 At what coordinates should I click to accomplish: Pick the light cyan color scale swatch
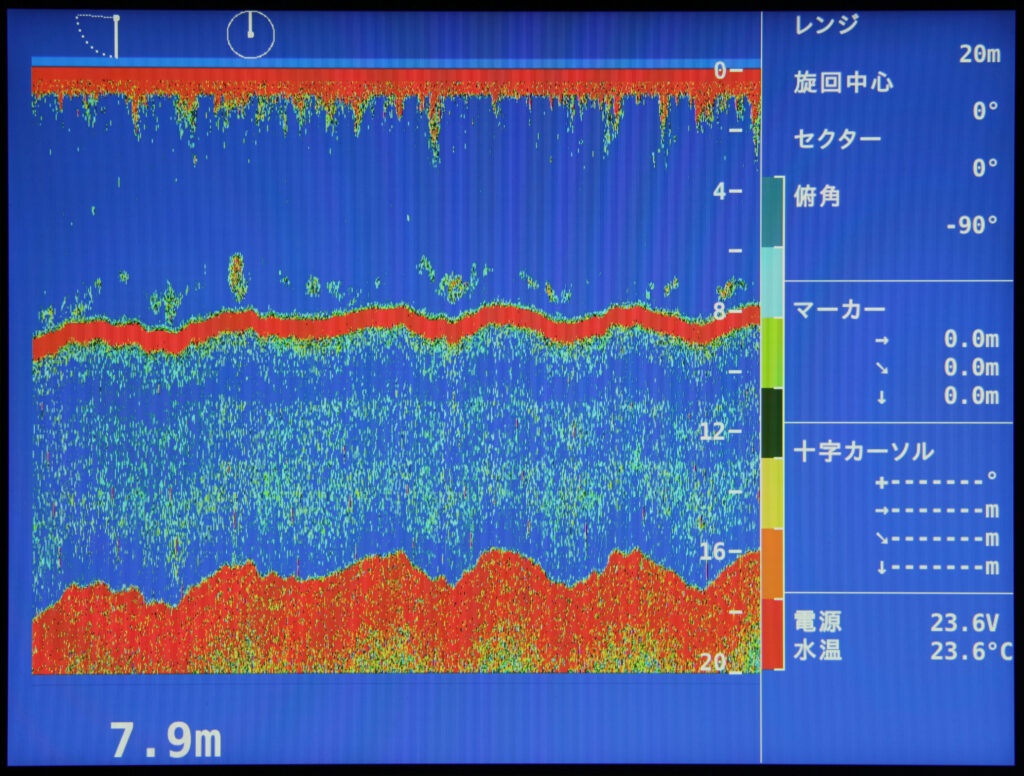tap(773, 283)
